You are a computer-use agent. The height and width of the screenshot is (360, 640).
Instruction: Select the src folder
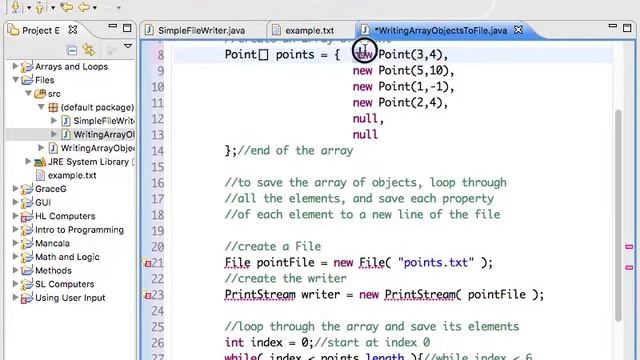click(54, 94)
